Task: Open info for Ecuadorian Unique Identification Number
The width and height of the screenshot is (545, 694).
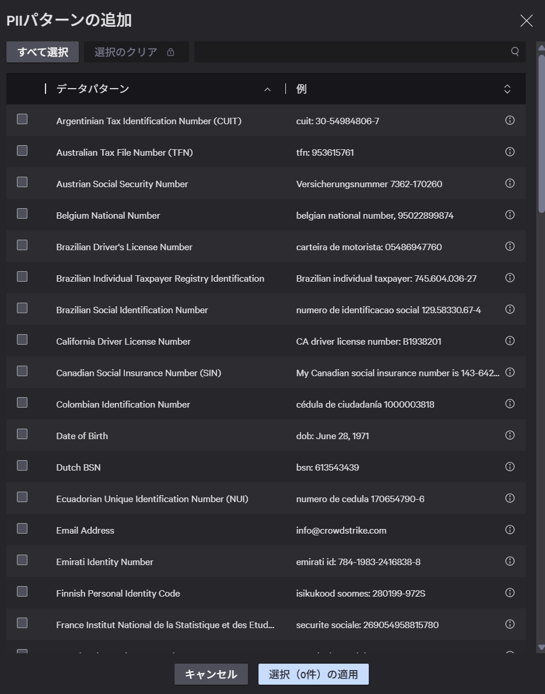Action: click(510, 498)
